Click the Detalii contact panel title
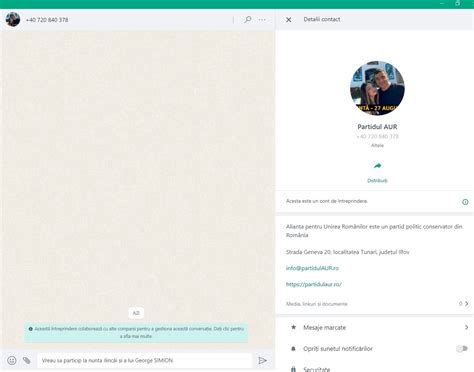The image size is (474, 372). 322,19
